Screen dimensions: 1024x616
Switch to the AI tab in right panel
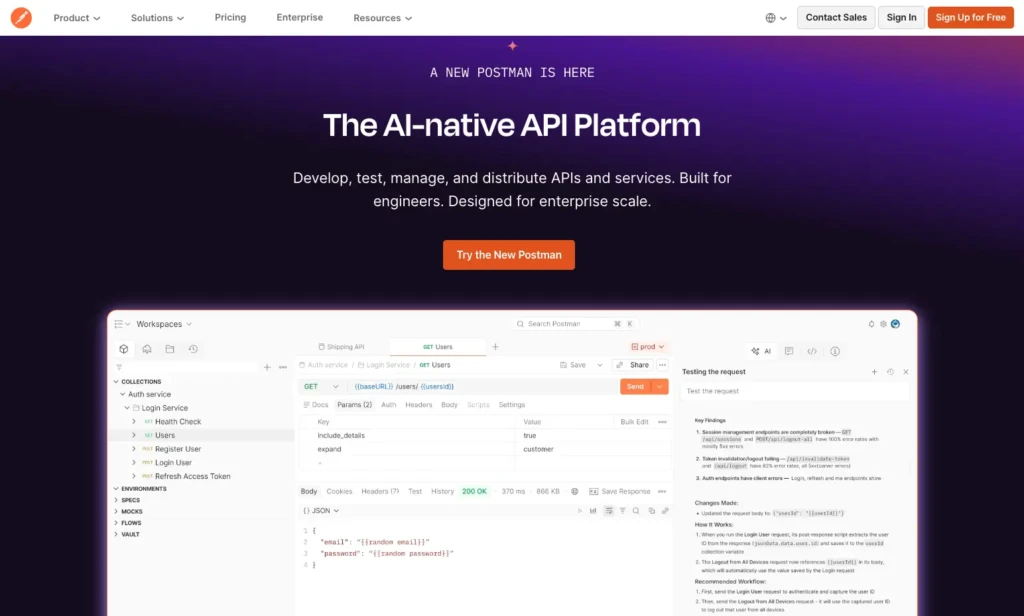point(761,351)
